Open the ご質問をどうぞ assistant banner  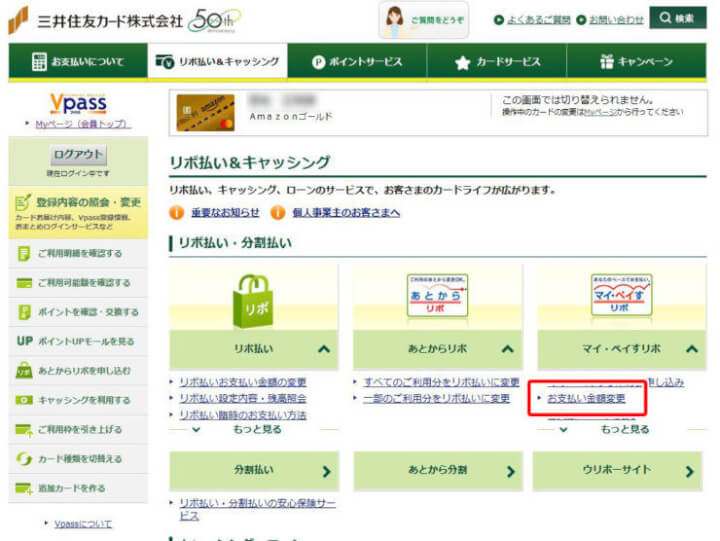tap(423, 21)
